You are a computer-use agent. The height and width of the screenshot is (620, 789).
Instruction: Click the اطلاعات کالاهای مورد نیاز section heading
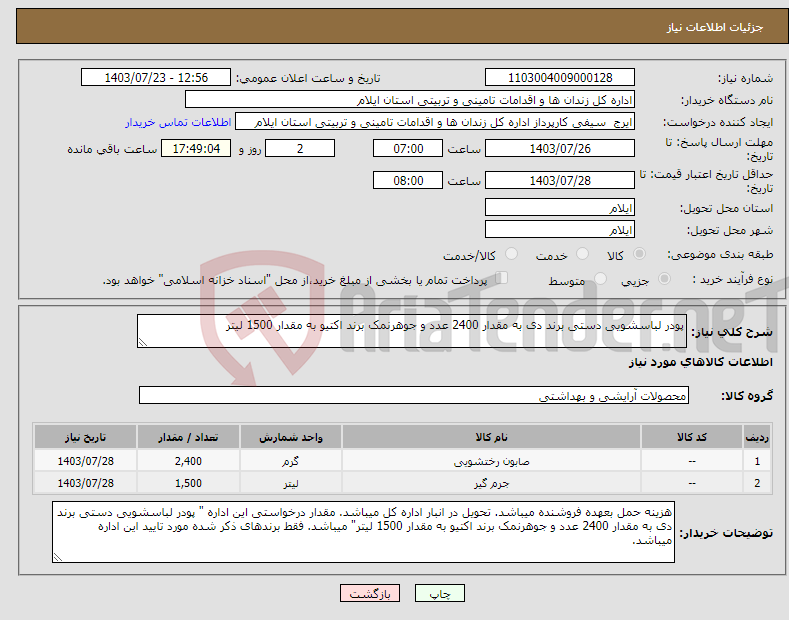[x=700, y=362]
